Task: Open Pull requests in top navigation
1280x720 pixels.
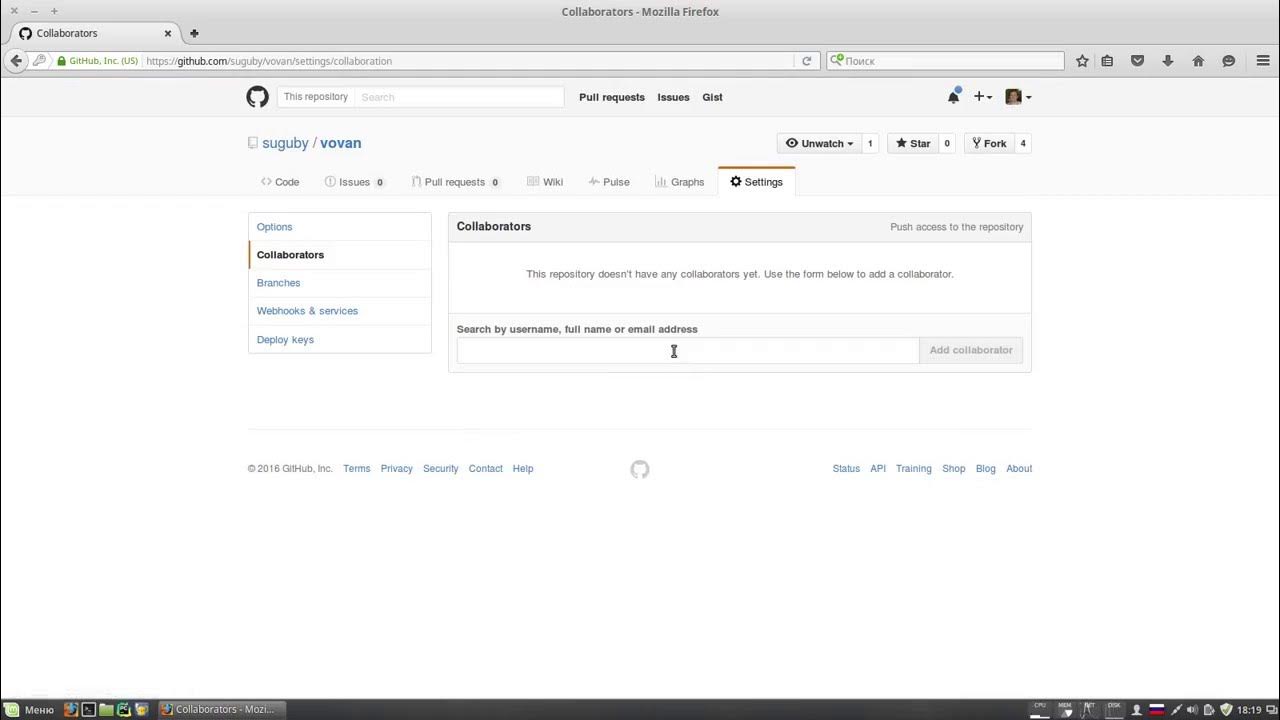Action: (x=612, y=97)
